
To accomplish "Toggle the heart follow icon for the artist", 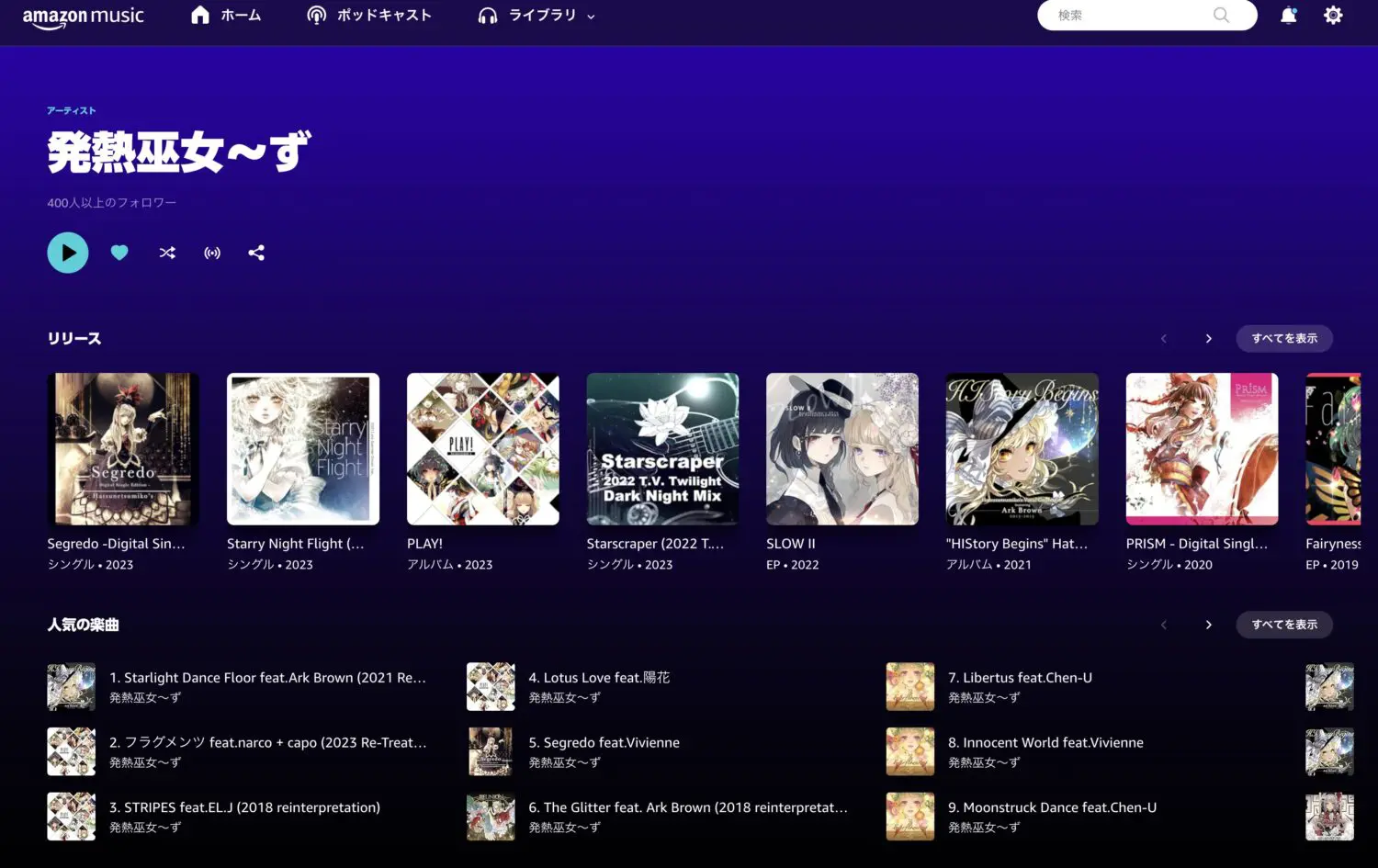I will (119, 253).
